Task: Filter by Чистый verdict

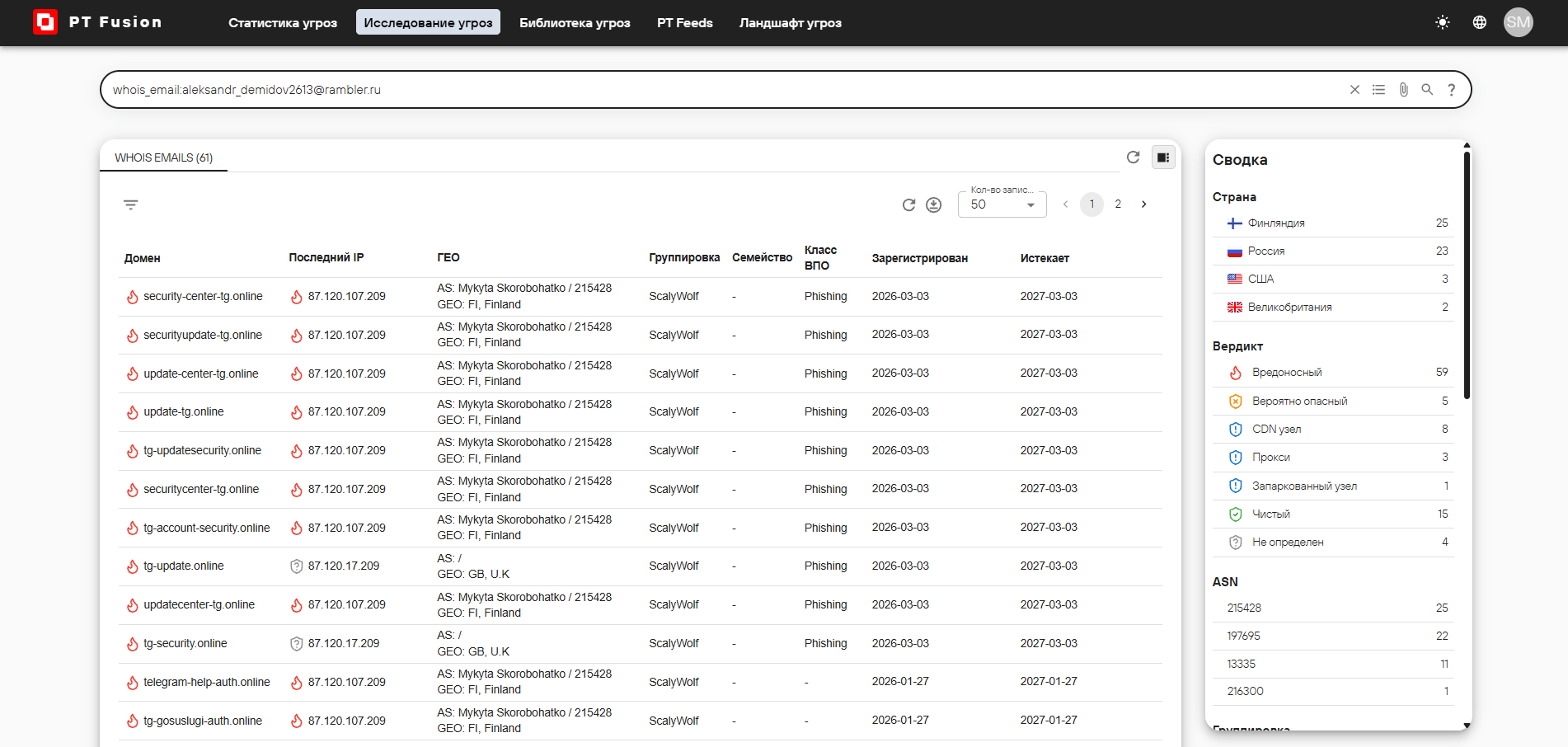Action: pyautogui.click(x=1334, y=514)
